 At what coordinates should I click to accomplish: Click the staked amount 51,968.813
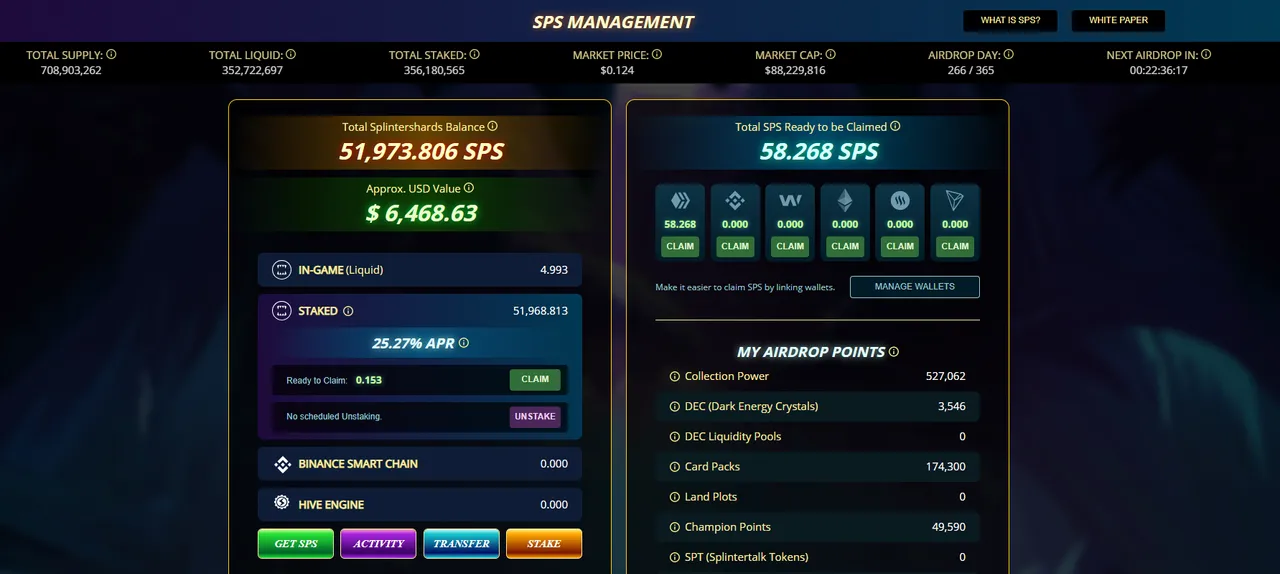coord(540,311)
